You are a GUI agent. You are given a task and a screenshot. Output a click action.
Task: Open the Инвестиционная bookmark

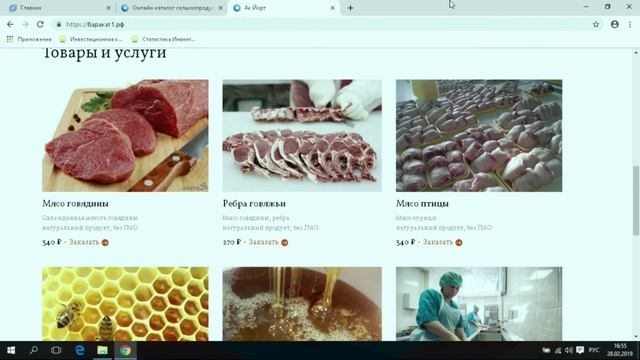pyautogui.click(x=91, y=39)
